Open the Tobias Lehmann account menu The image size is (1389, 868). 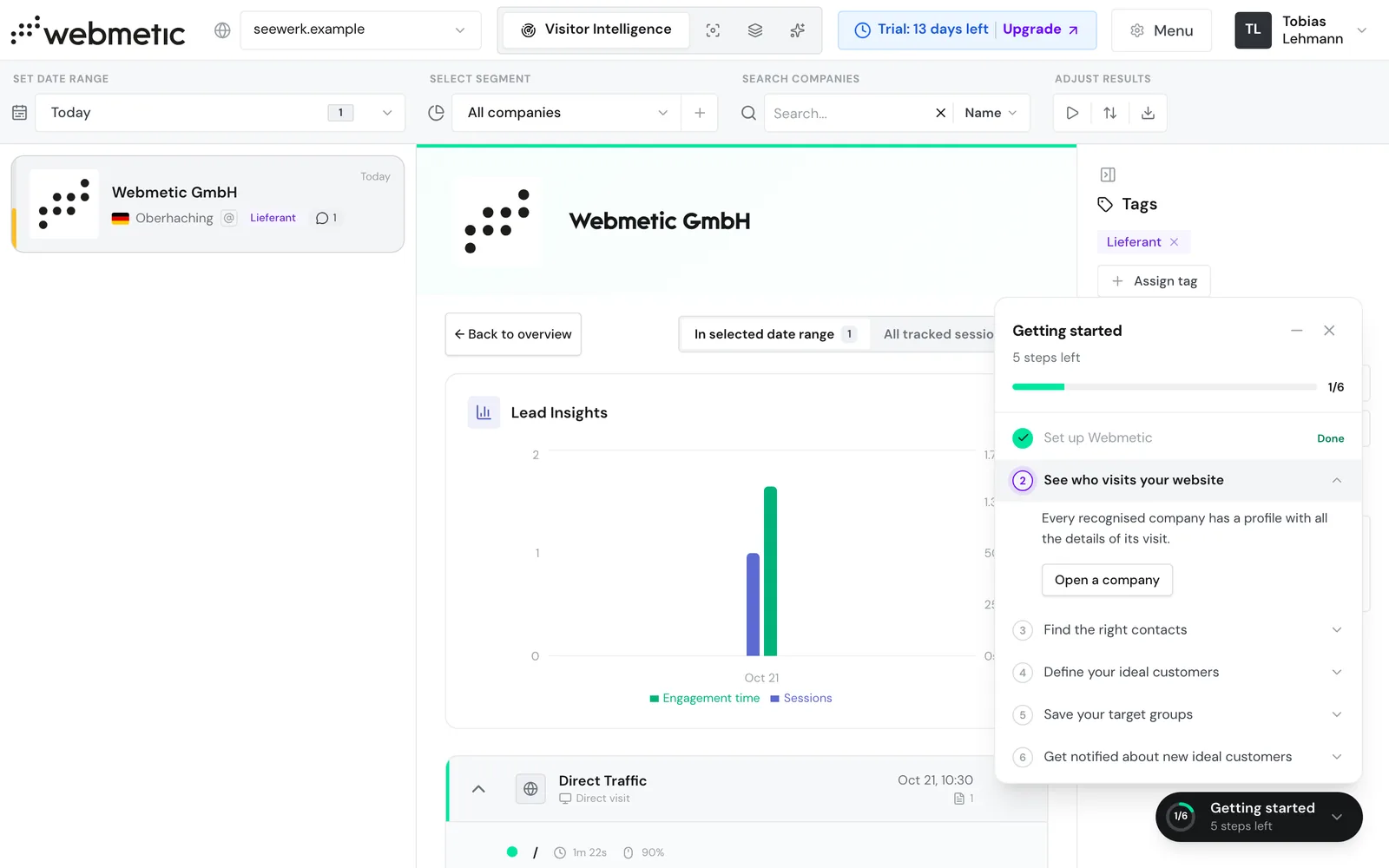coord(1301,30)
